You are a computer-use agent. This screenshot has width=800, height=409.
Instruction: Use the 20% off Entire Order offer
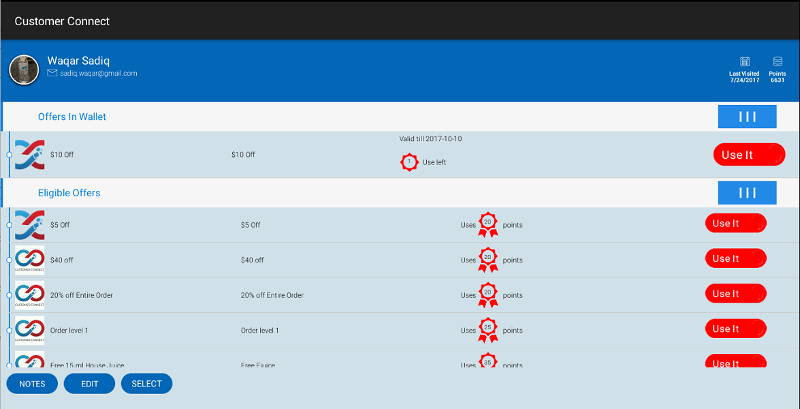[736, 294]
